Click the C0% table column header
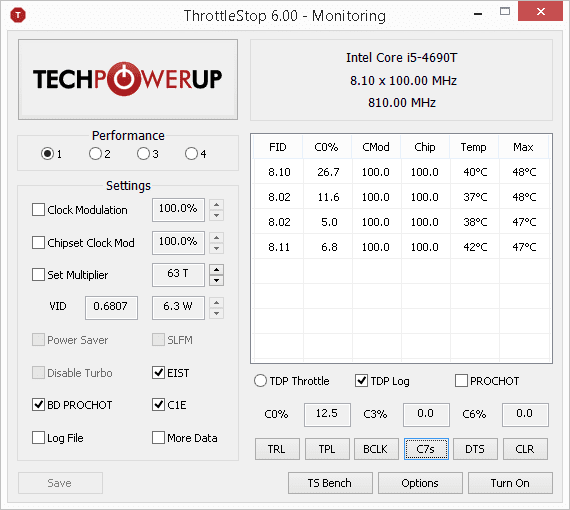Screen dimensions: 570x510 pos(327,147)
